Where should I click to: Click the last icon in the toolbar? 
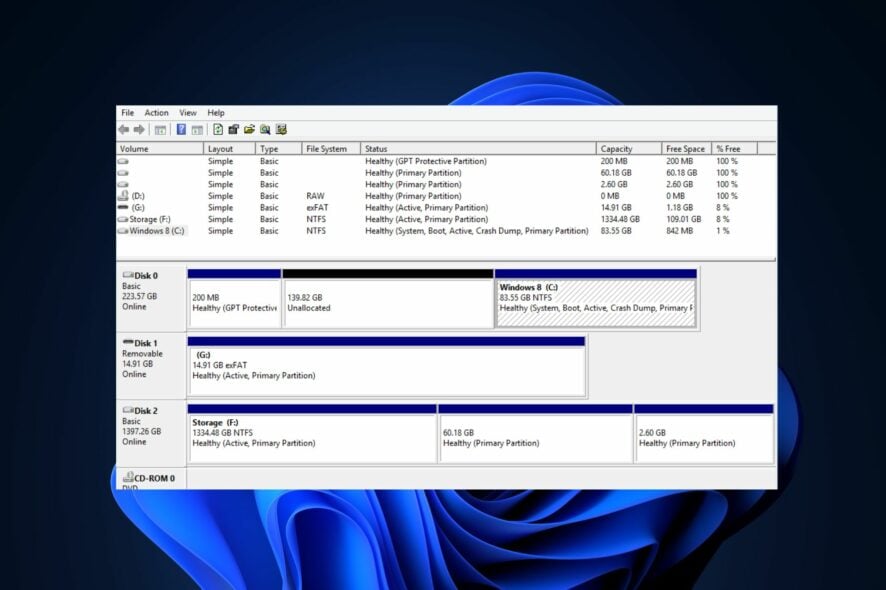coord(281,130)
